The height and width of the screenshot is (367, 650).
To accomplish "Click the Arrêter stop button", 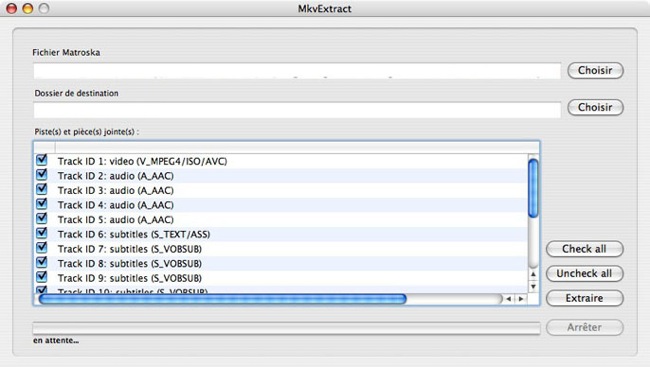I will click(x=585, y=327).
